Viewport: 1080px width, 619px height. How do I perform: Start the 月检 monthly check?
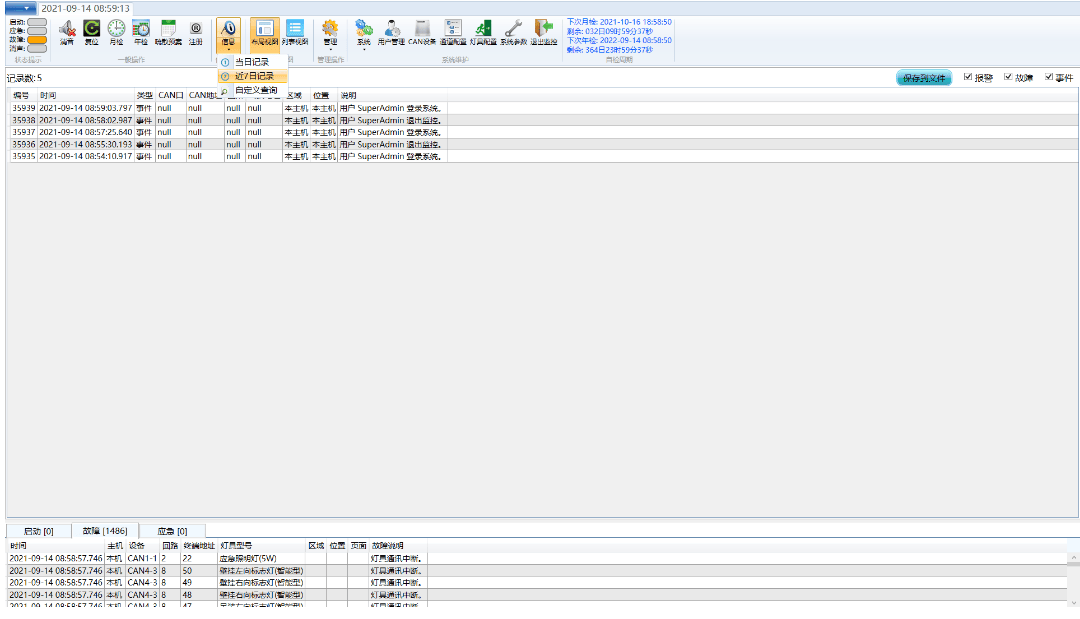(x=116, y=32)
